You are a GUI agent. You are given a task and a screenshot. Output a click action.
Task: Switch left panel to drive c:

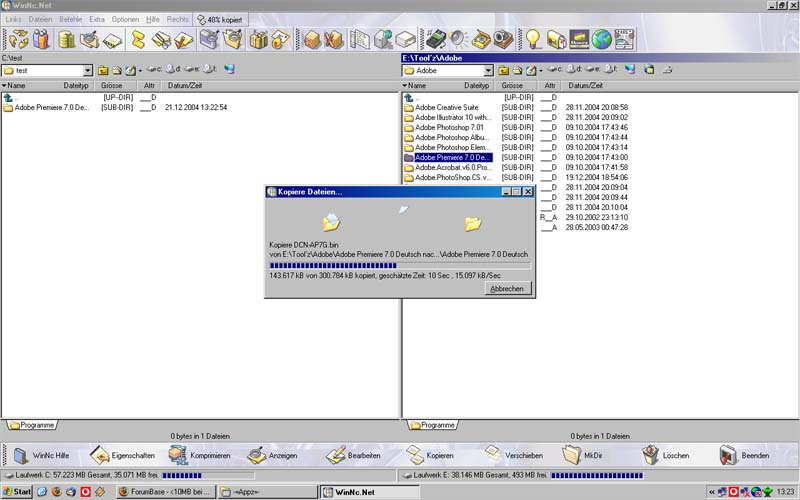[x=154, y=69]
